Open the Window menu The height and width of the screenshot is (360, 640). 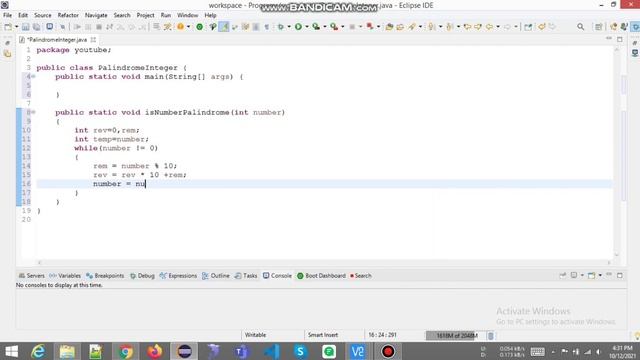click(187, 15)
